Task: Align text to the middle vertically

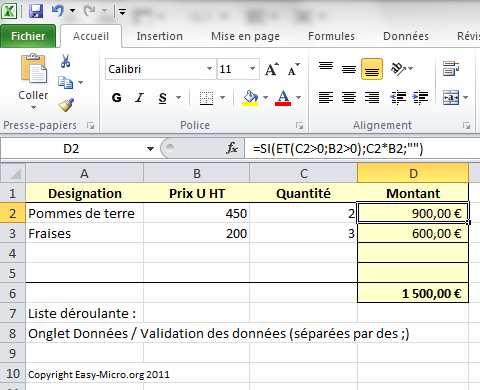Action: [x=349, y=69]
